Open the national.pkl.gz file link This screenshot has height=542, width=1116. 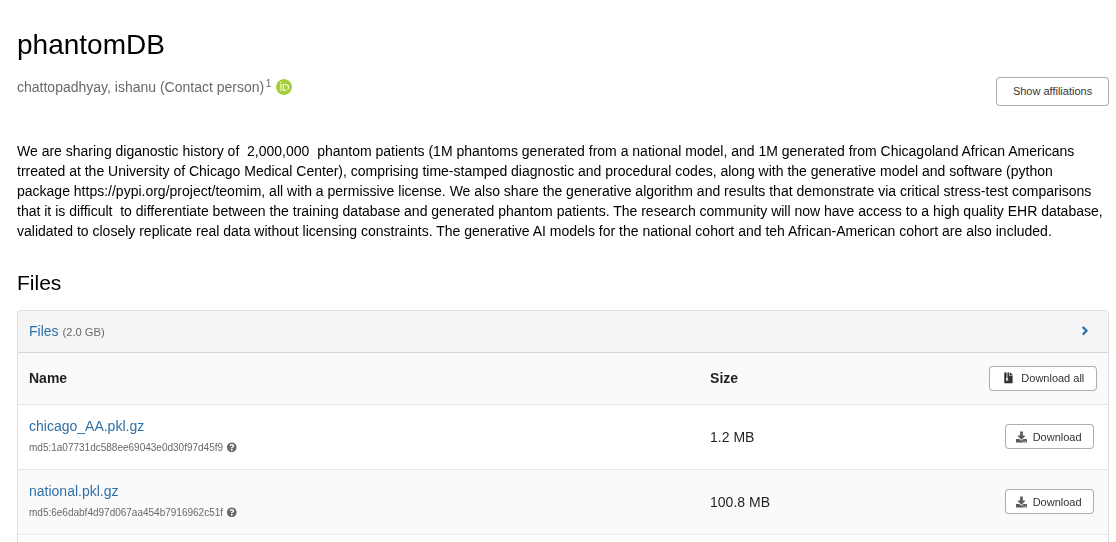tap(73, 491)
